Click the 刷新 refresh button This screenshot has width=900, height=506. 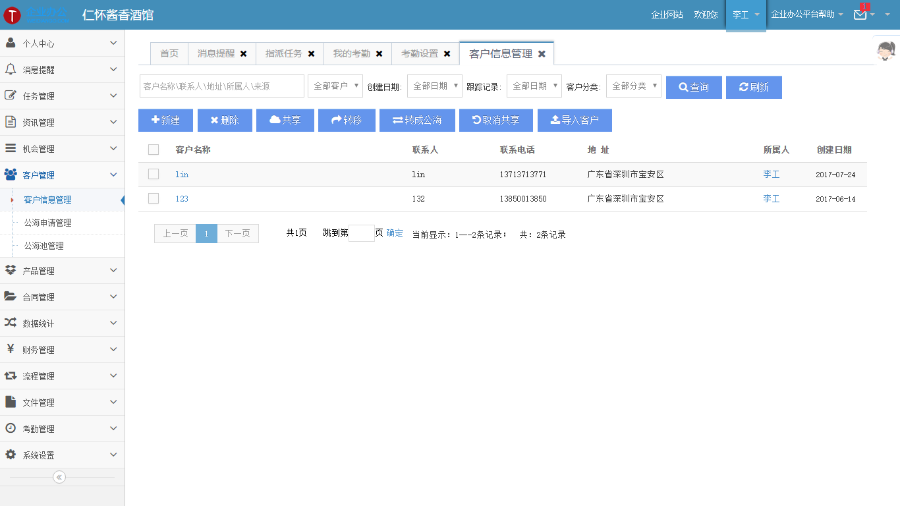(753, 87)
